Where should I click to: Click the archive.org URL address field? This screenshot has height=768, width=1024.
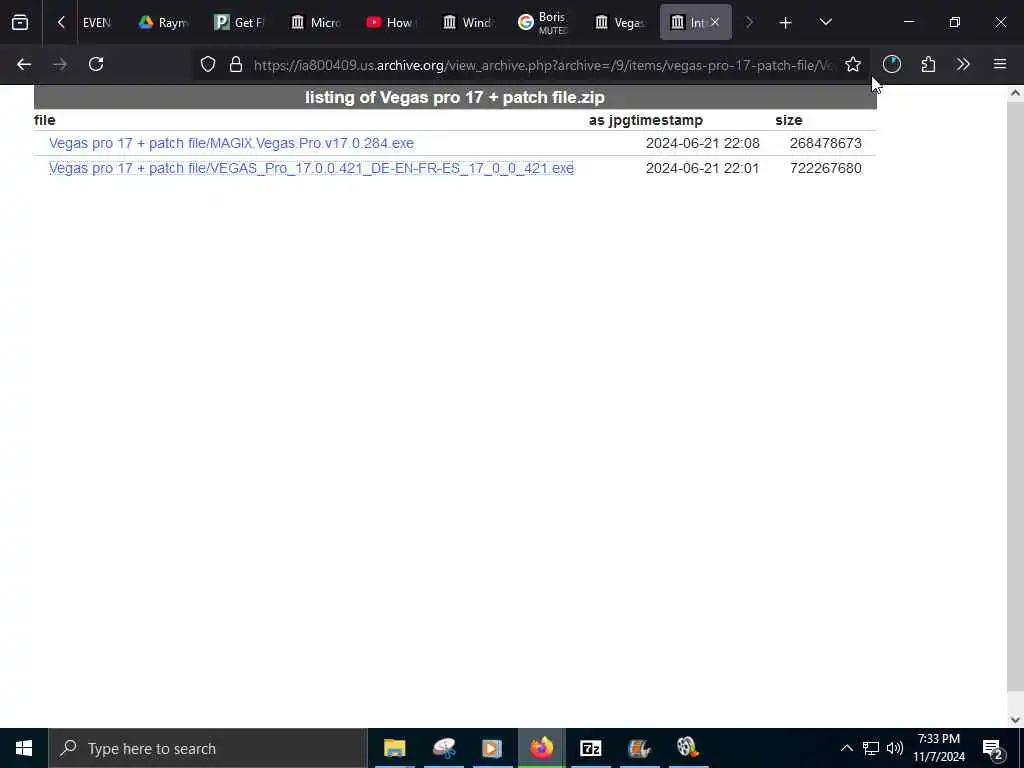543,65
